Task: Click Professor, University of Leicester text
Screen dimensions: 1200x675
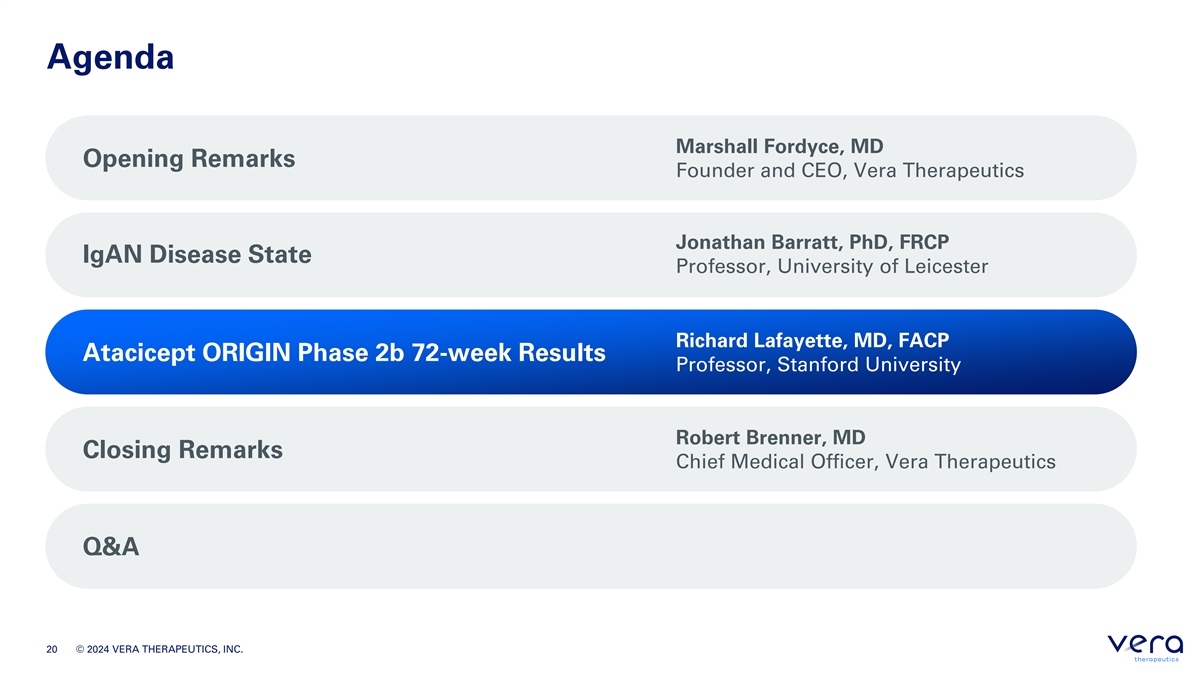Action: [832, 267]
